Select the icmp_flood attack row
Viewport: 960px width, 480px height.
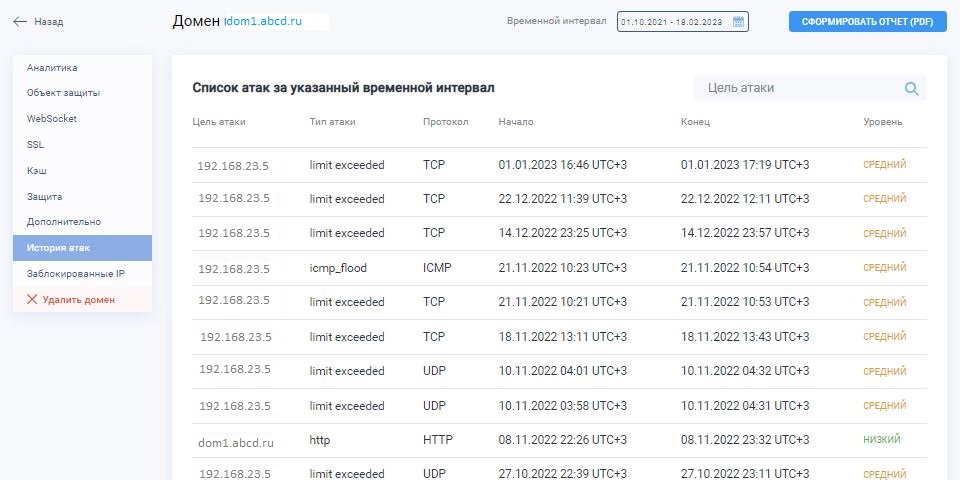(x=560, y=268)
